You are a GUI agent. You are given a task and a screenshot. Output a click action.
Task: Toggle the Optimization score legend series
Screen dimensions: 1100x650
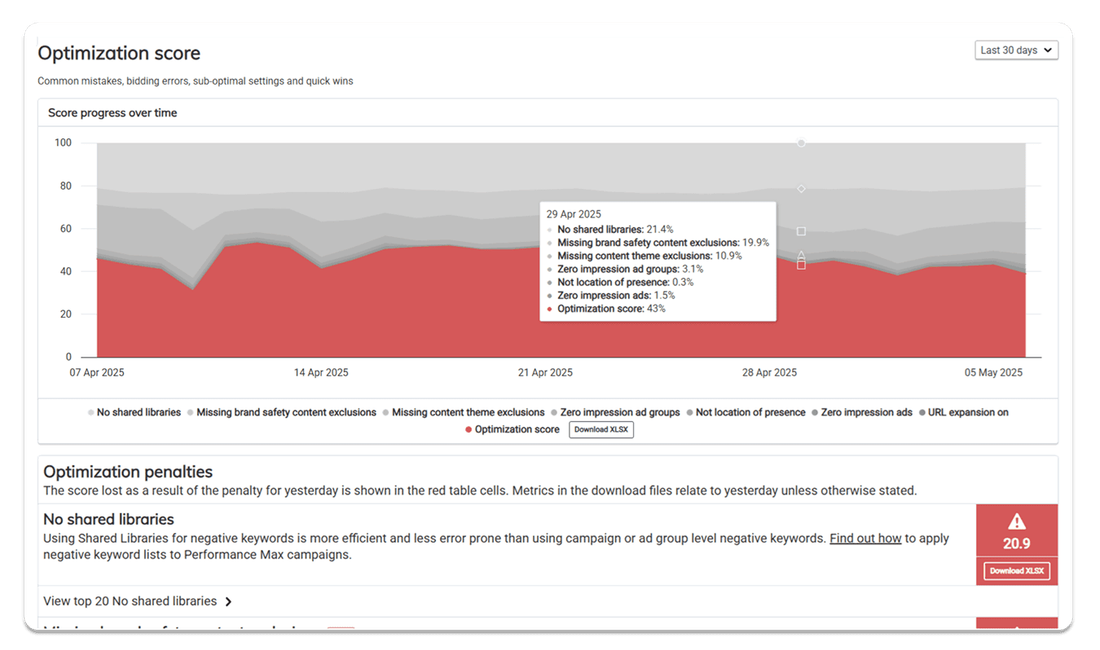[512, 429]
